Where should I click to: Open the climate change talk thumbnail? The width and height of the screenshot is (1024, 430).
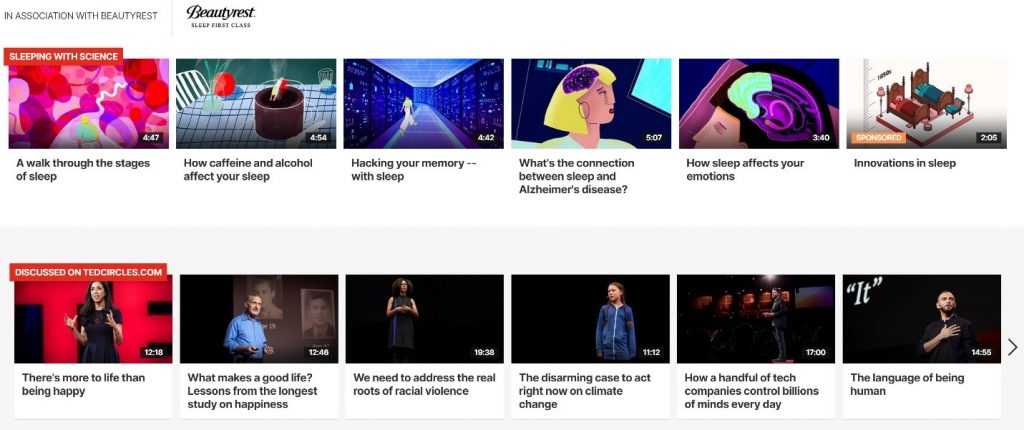coord(590,319)
